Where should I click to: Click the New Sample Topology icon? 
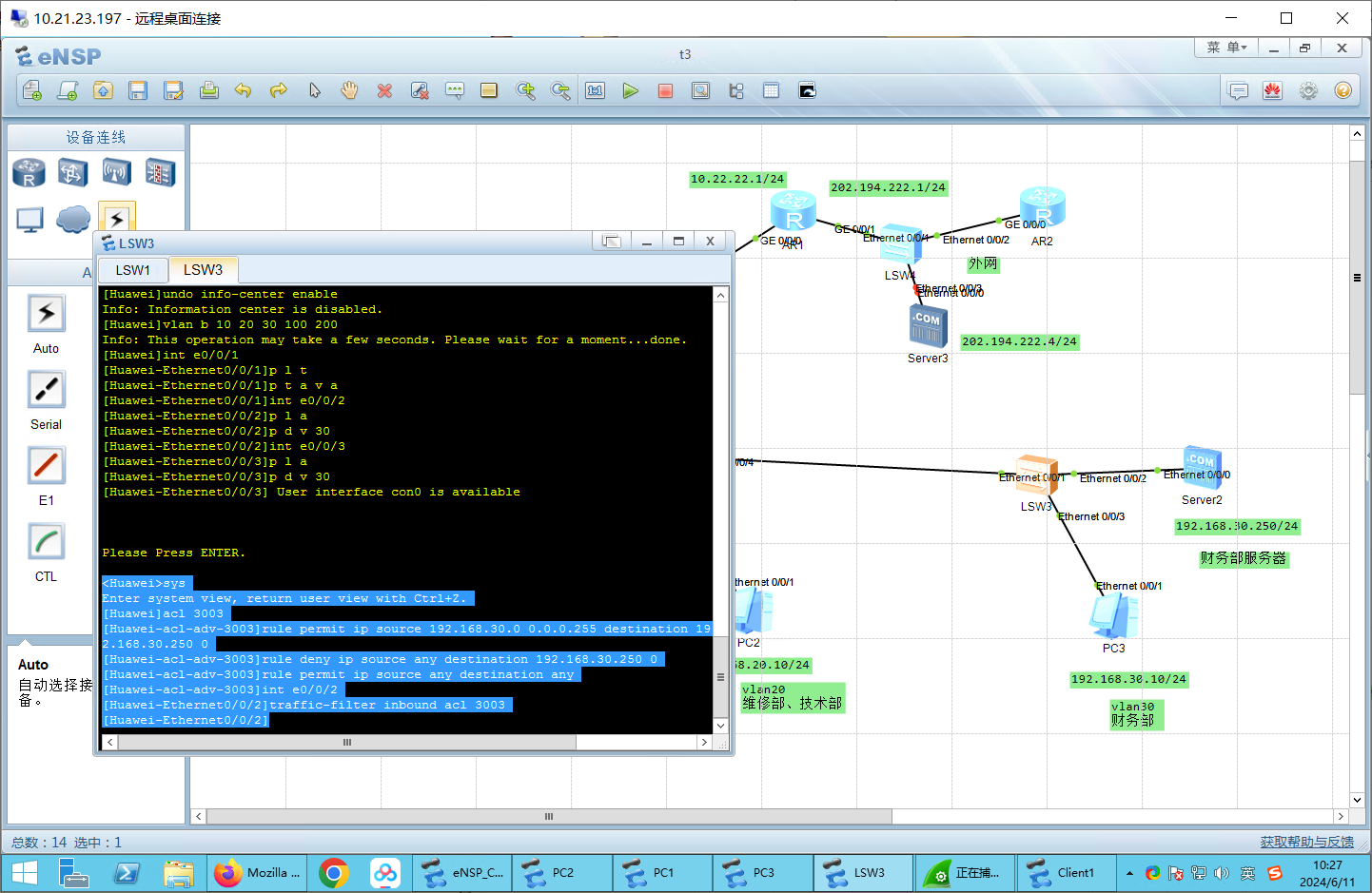[68, 90]
